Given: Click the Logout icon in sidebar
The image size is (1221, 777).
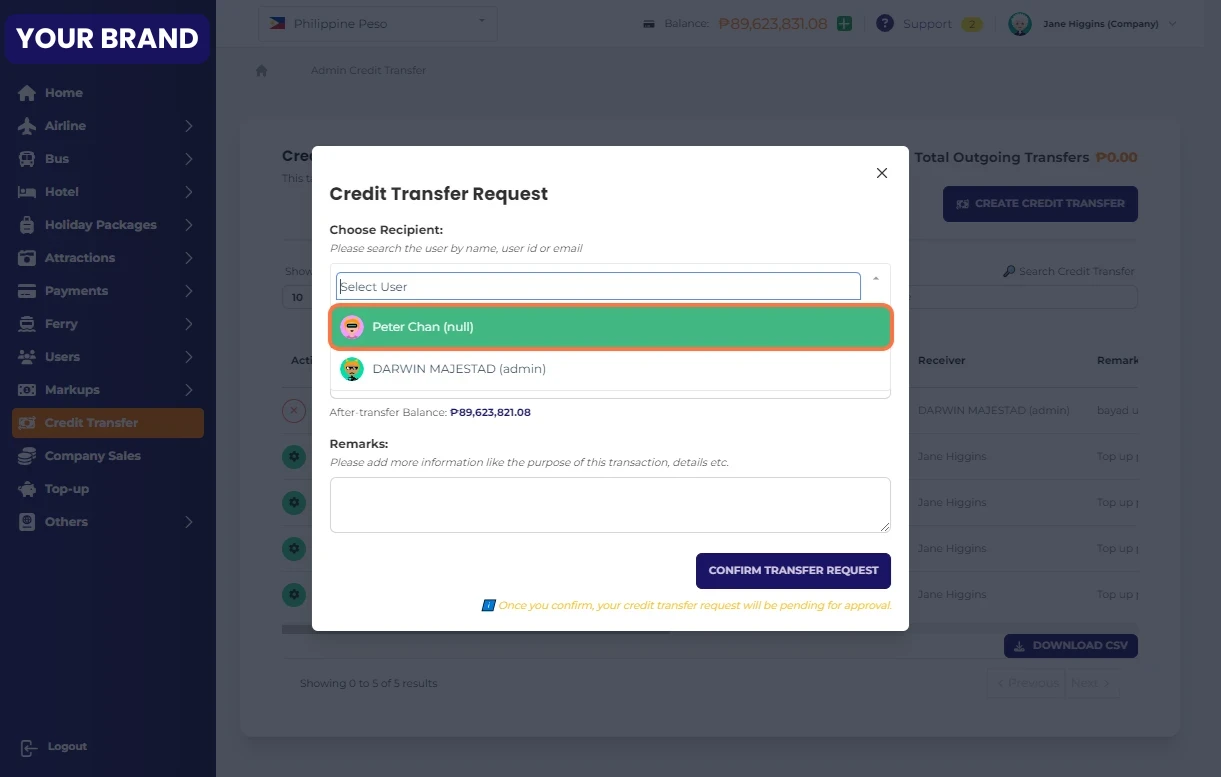Looking at the screenshot, I should (x=28, y=747).
